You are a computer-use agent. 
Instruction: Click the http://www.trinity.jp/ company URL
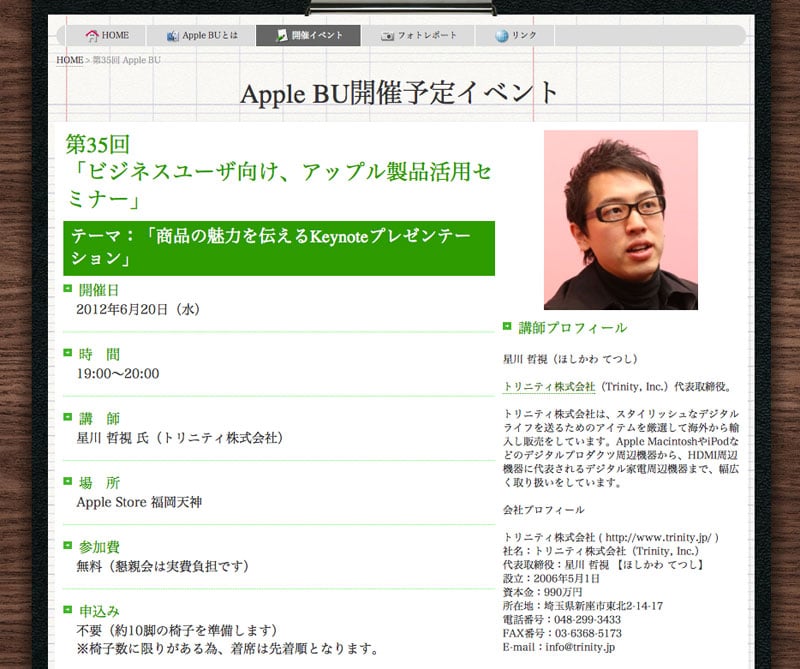tap(660, 537)
